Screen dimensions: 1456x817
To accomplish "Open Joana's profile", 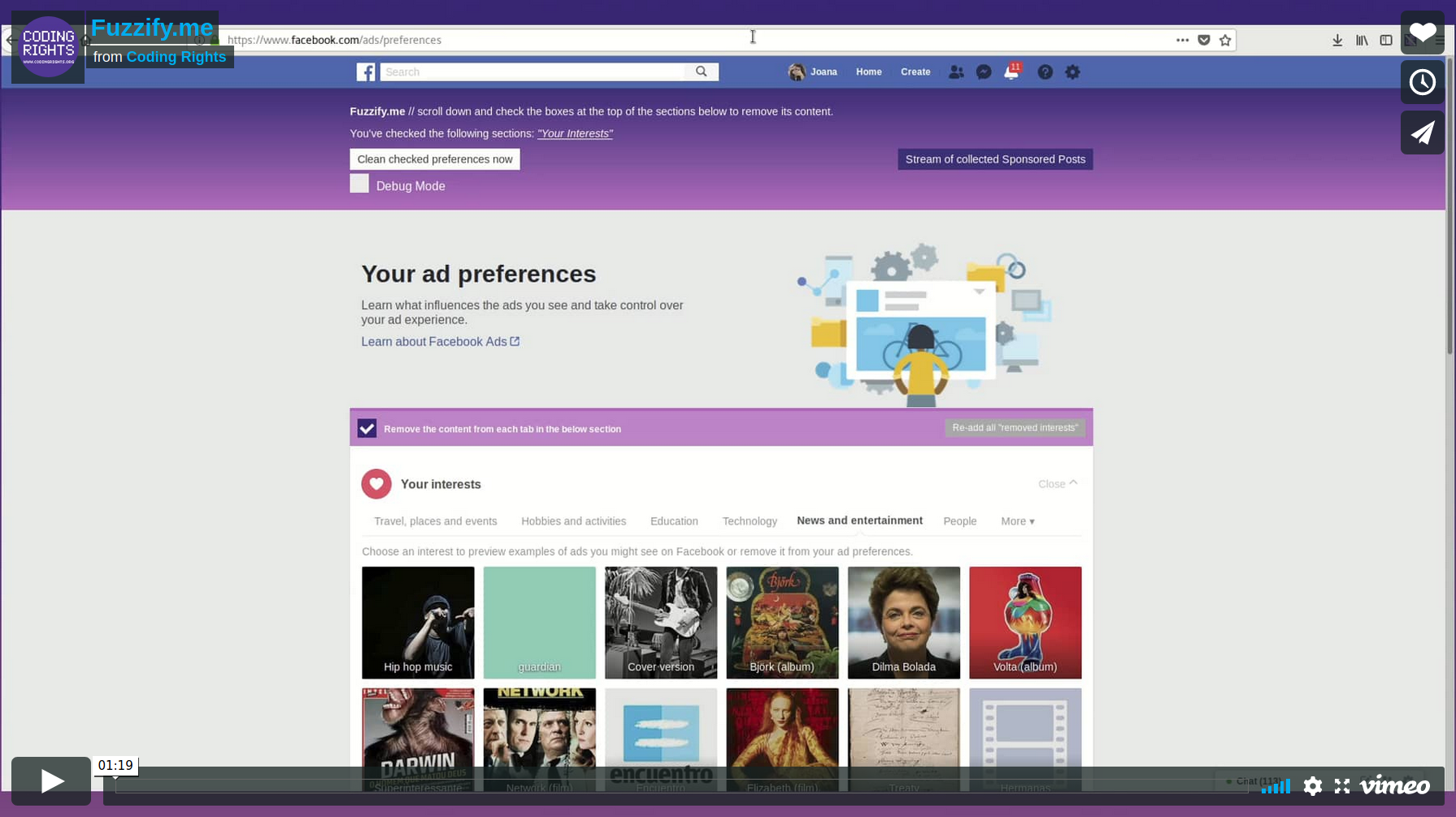I will (x=813, y=72).
